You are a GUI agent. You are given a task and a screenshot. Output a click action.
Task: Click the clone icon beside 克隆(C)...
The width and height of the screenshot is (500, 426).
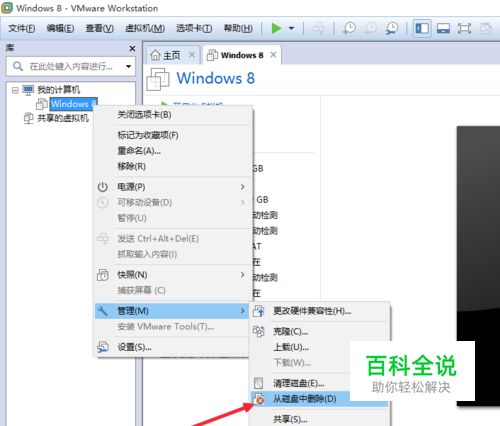click(259, 332)
